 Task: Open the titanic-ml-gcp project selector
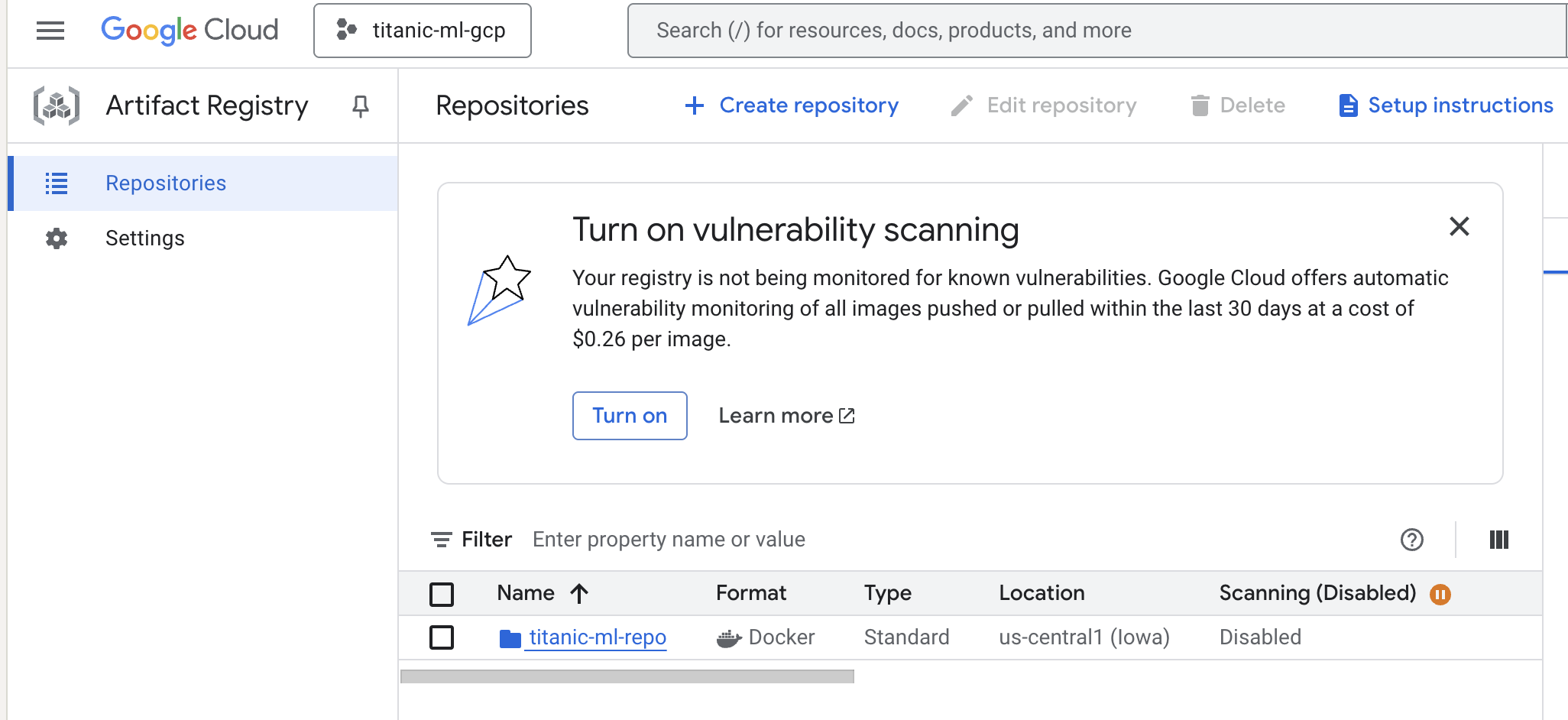click(x=423, y=31)
